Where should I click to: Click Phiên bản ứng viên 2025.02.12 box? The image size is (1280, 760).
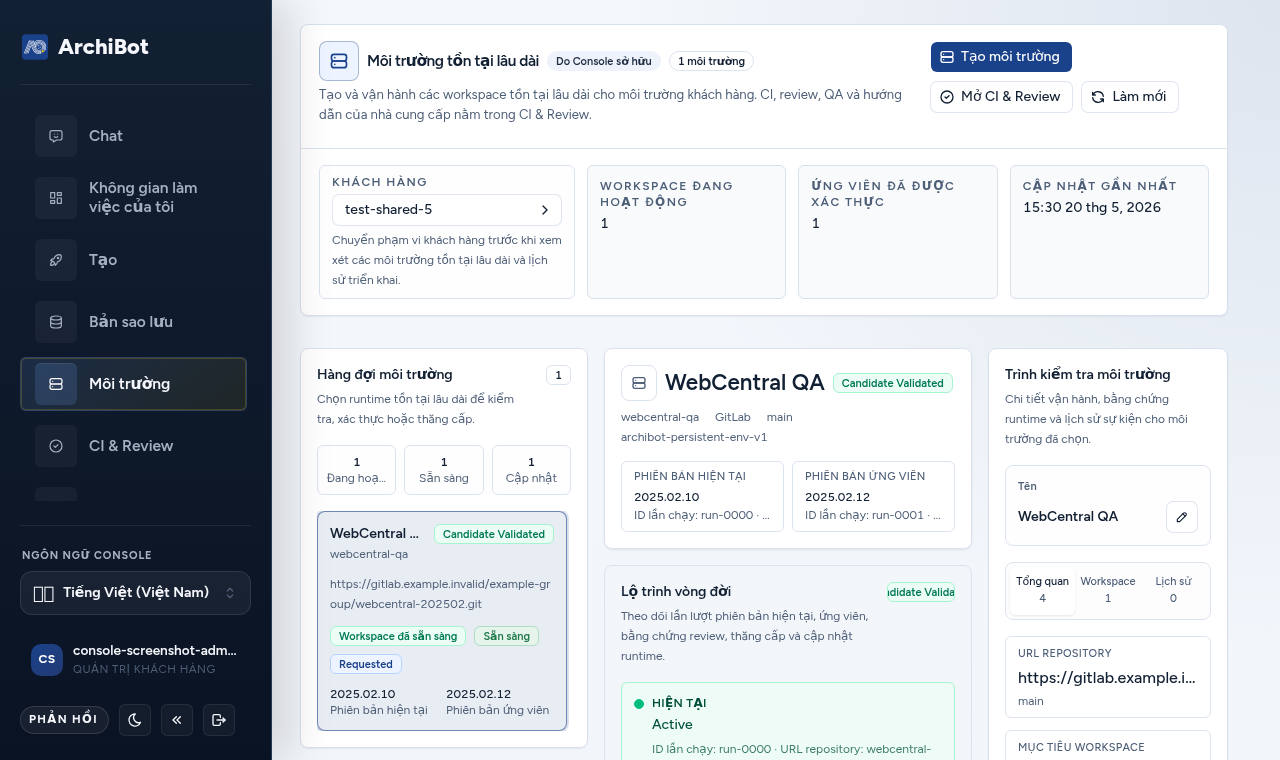873,496
